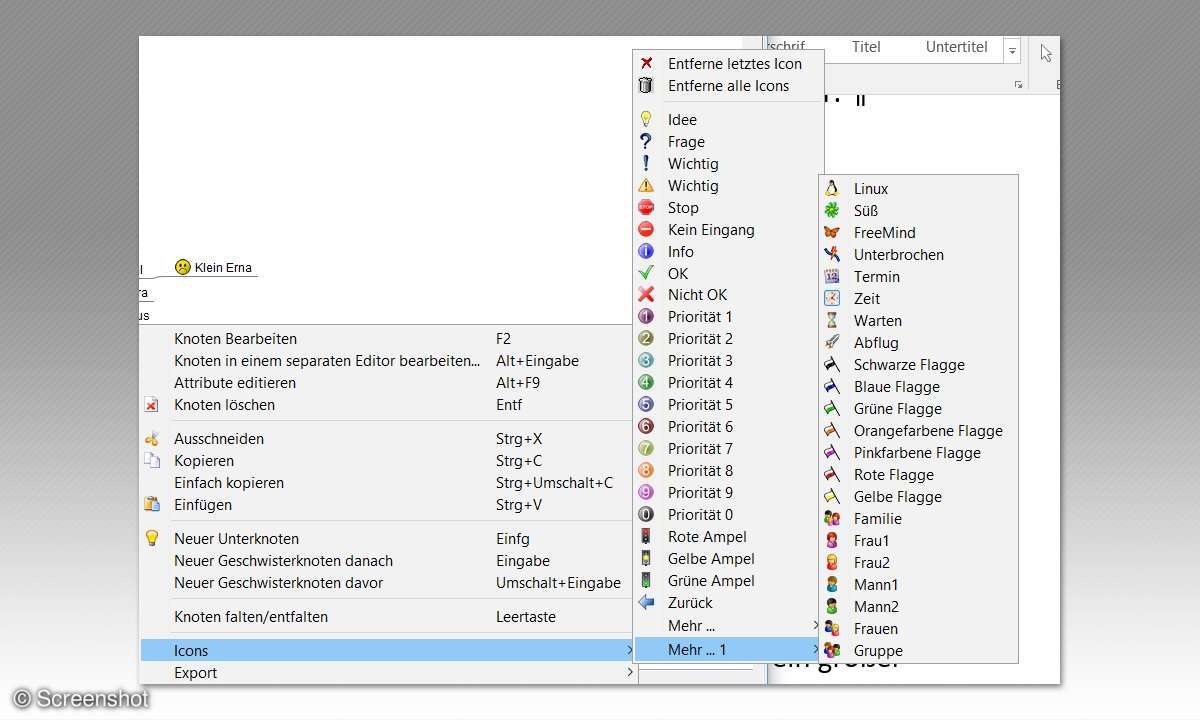
Task: Choose Neuer Unterknoten
Action: pyautogui.click(x=388, y=538)
